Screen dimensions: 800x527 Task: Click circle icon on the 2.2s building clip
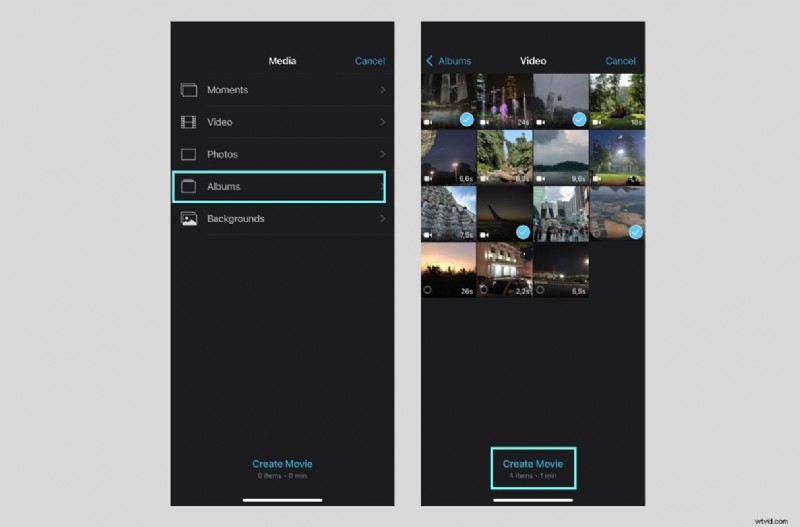click(x=484, y=290)
